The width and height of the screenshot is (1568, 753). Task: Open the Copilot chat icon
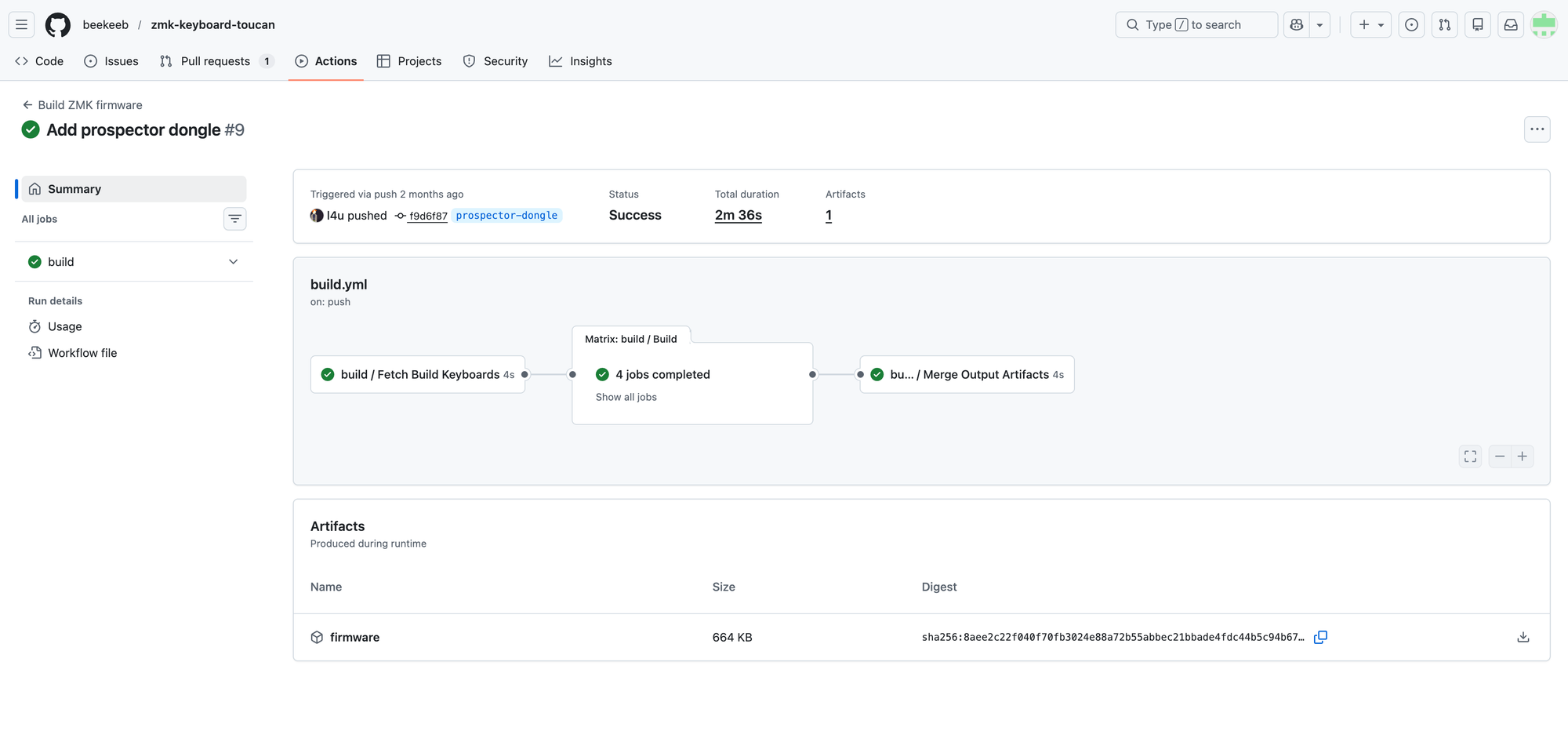click(1297, 25)
